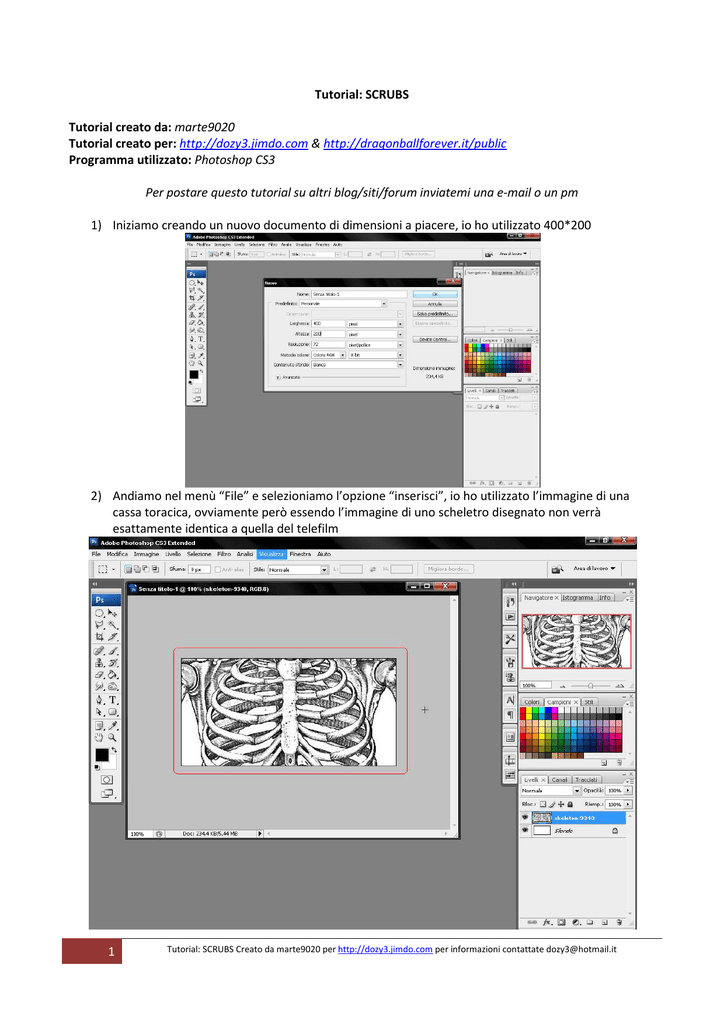Toggle lock image pixels brush icon in Livelli
Screen dimensions: 724x1024
[552, 804]
